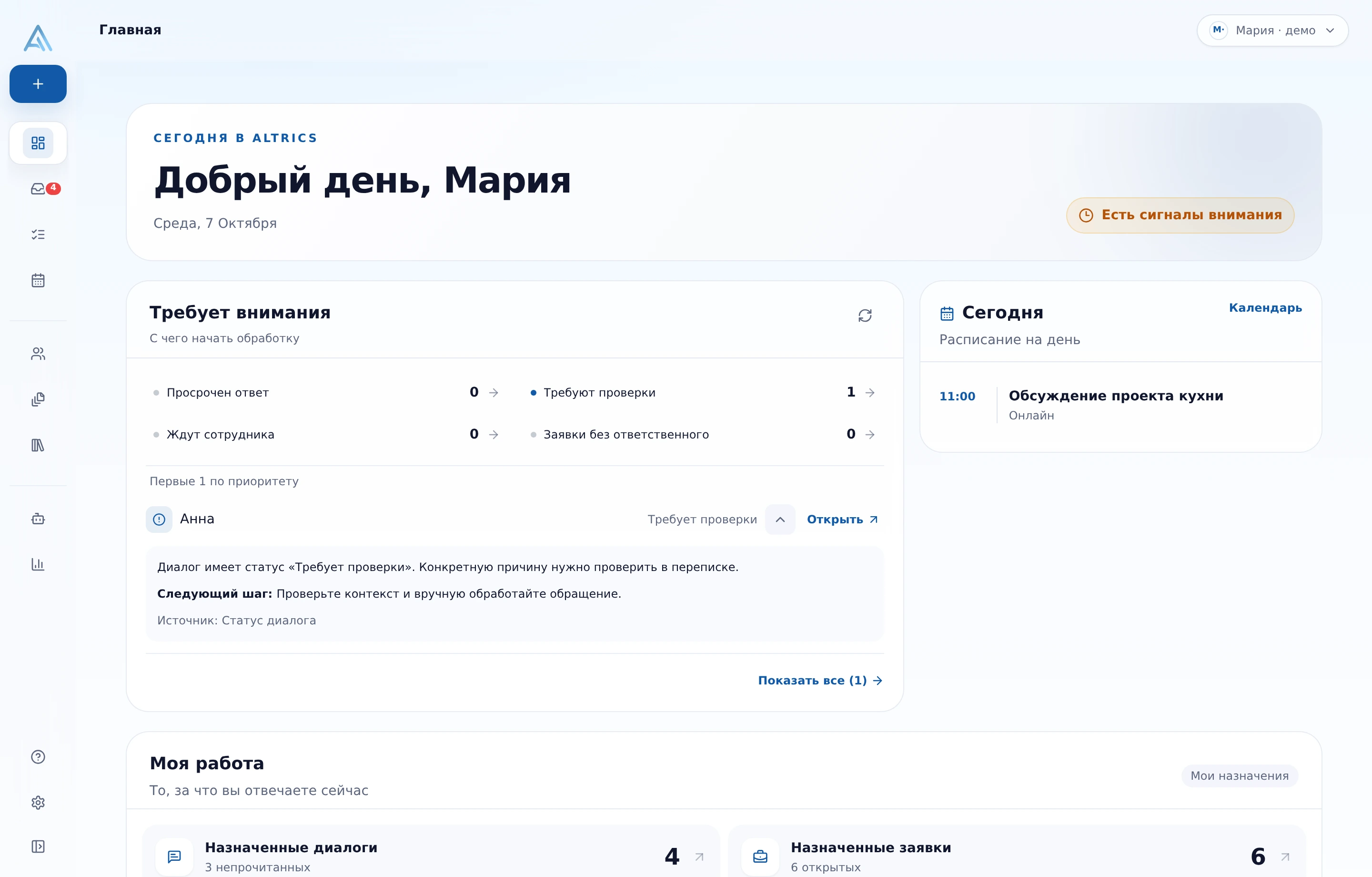Open the Назначенные заявки card
Image resolution: width=1372 pixels, height=877 pixels.
click(1017, 851)
